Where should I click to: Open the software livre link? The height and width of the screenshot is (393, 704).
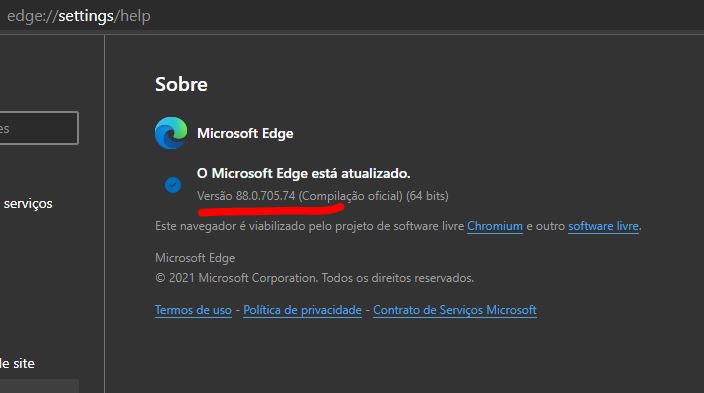[x=603, y=226]
